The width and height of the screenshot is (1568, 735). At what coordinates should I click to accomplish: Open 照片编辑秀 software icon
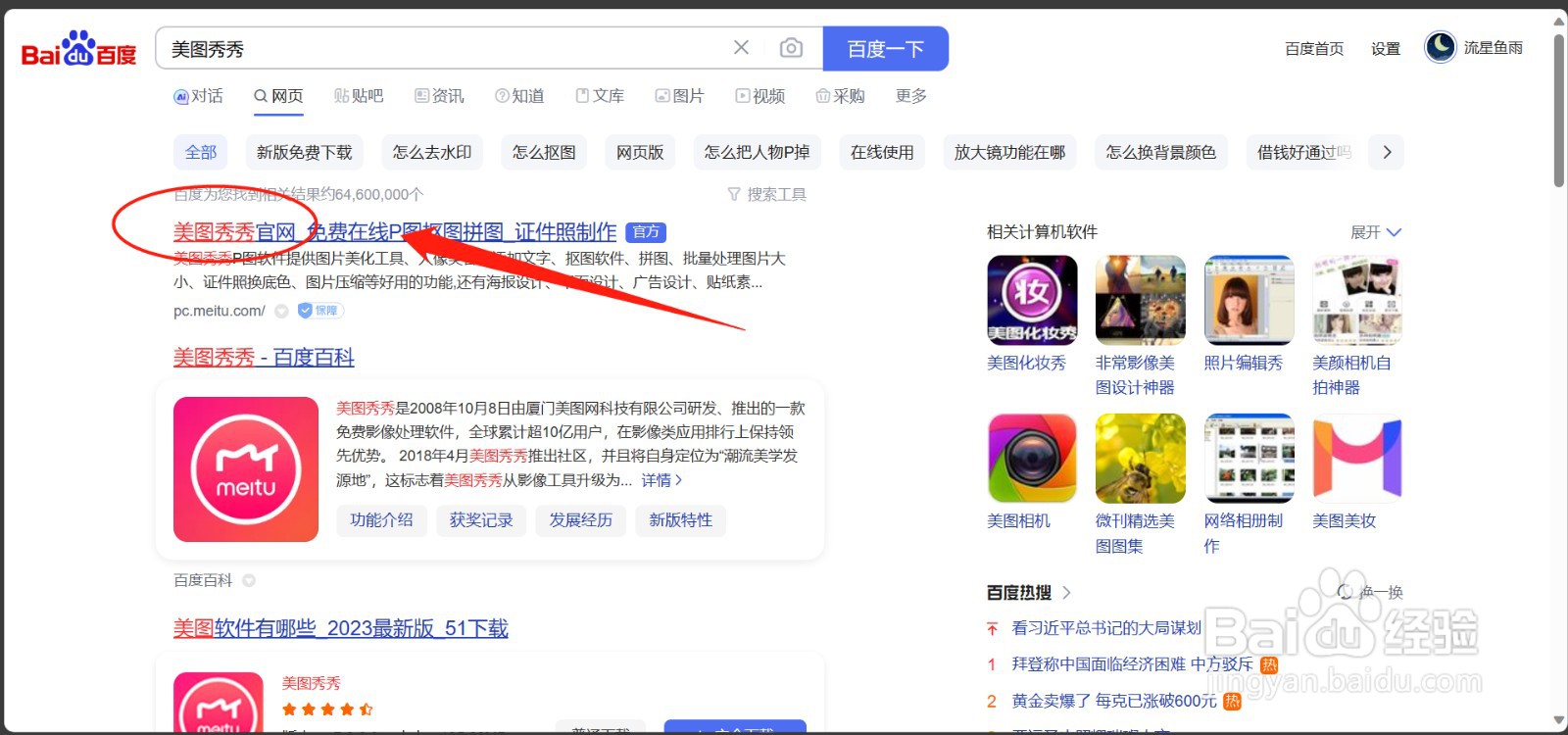pos(1249,300)
